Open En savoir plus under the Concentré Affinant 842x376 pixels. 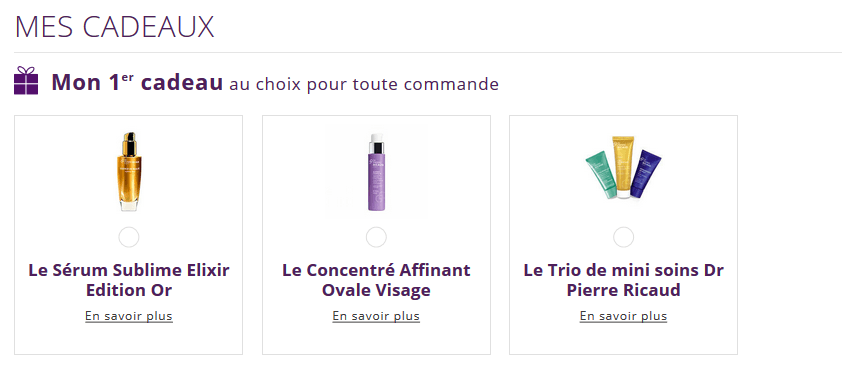[376, 316]
